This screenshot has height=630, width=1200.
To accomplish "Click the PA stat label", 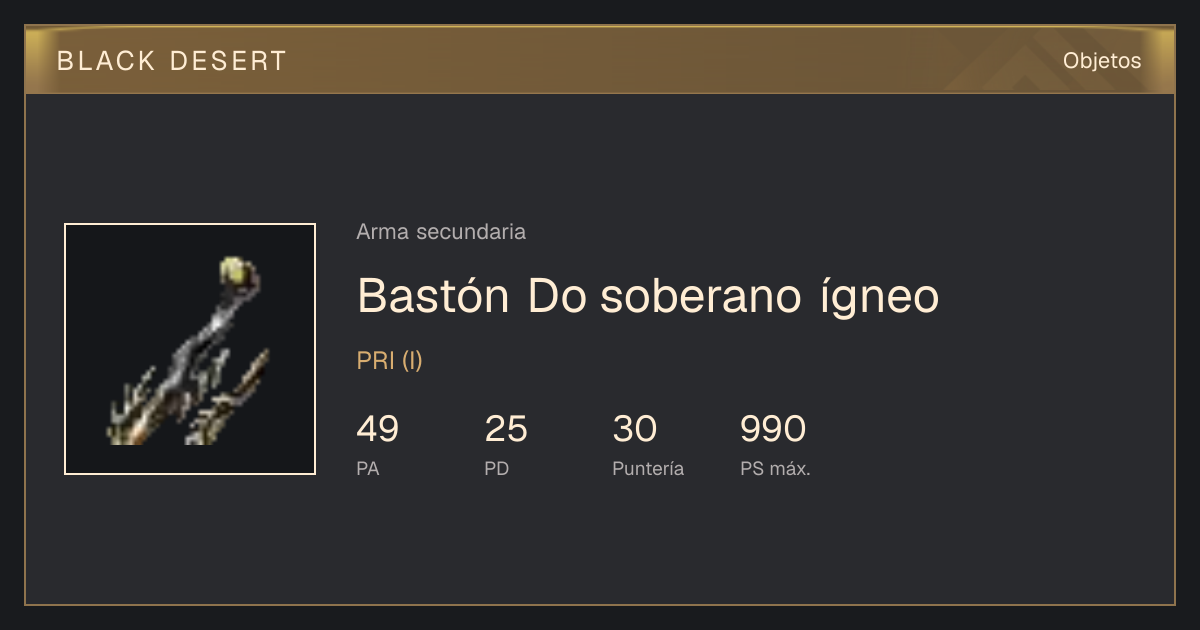I will point(368,469).
